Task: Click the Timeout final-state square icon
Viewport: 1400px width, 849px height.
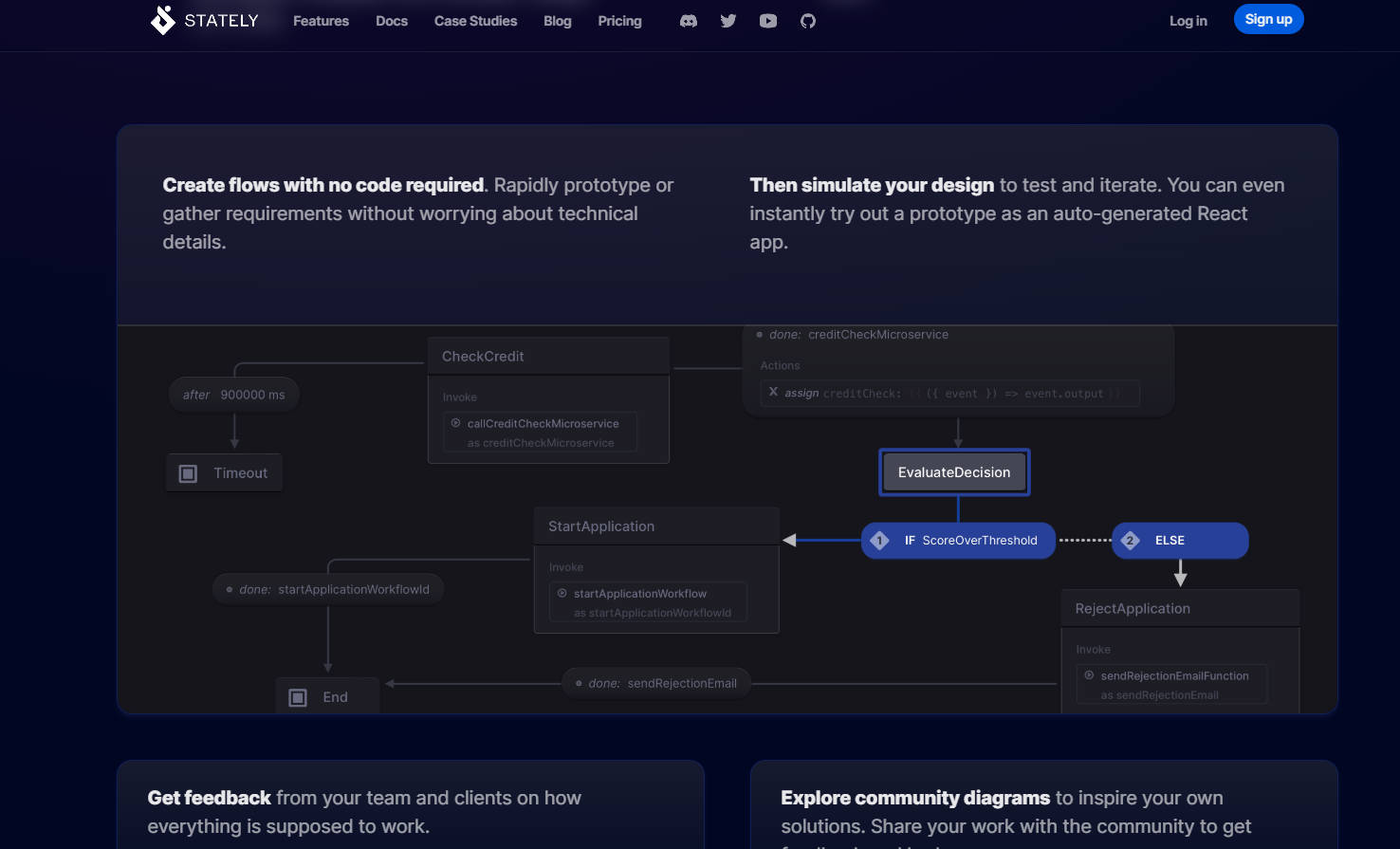Action: click(x=188, y=473)
